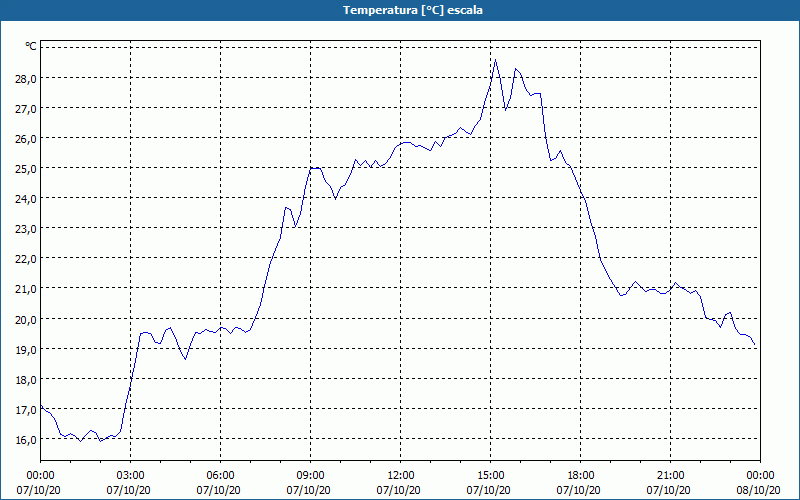
Task: Click the 03:00 time label
Action: pos(131,476)
